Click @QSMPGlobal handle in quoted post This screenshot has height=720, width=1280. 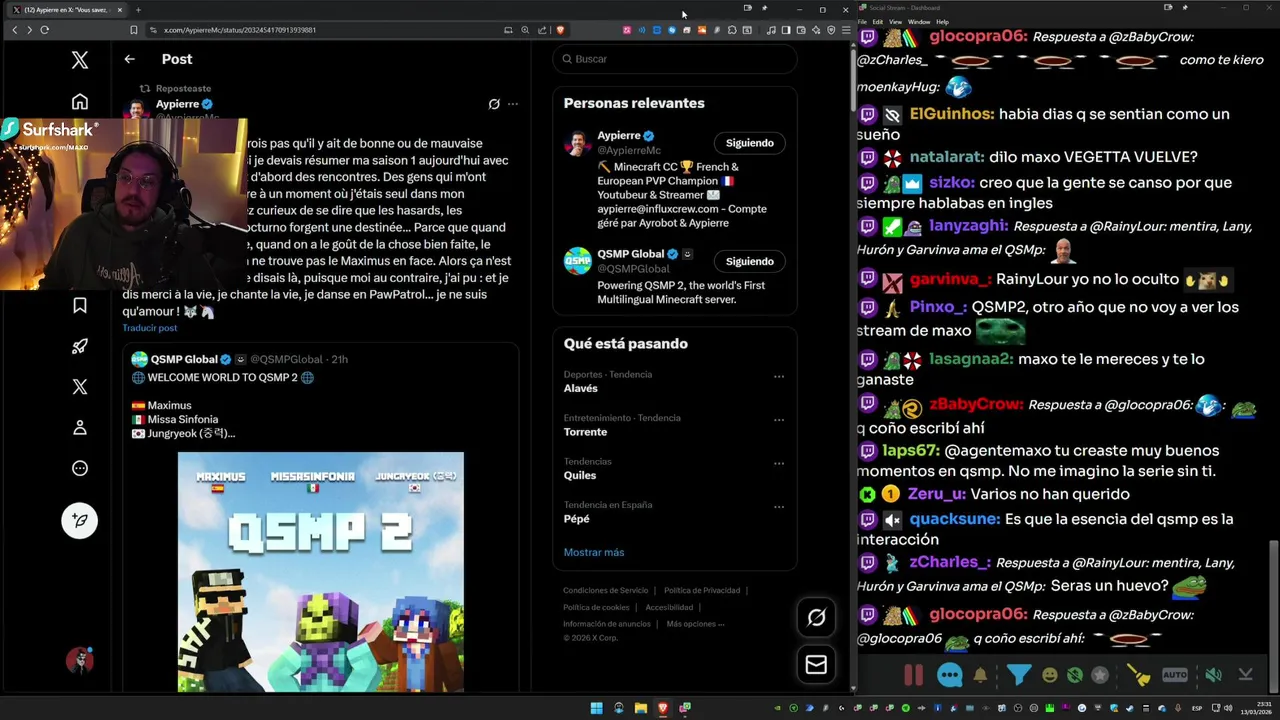[x=286, y=359]
